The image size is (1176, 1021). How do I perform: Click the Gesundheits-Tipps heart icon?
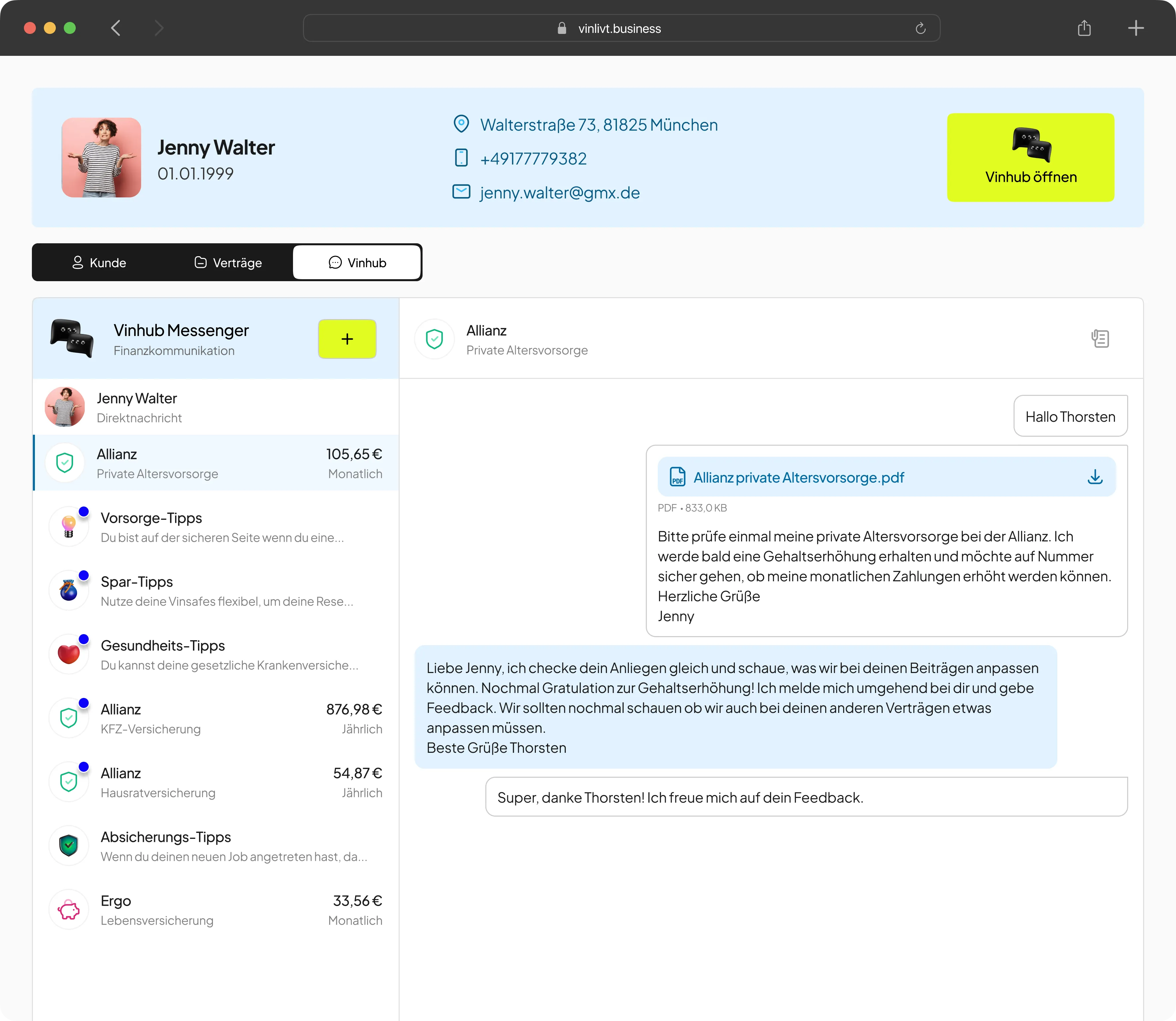click(69, 653)
